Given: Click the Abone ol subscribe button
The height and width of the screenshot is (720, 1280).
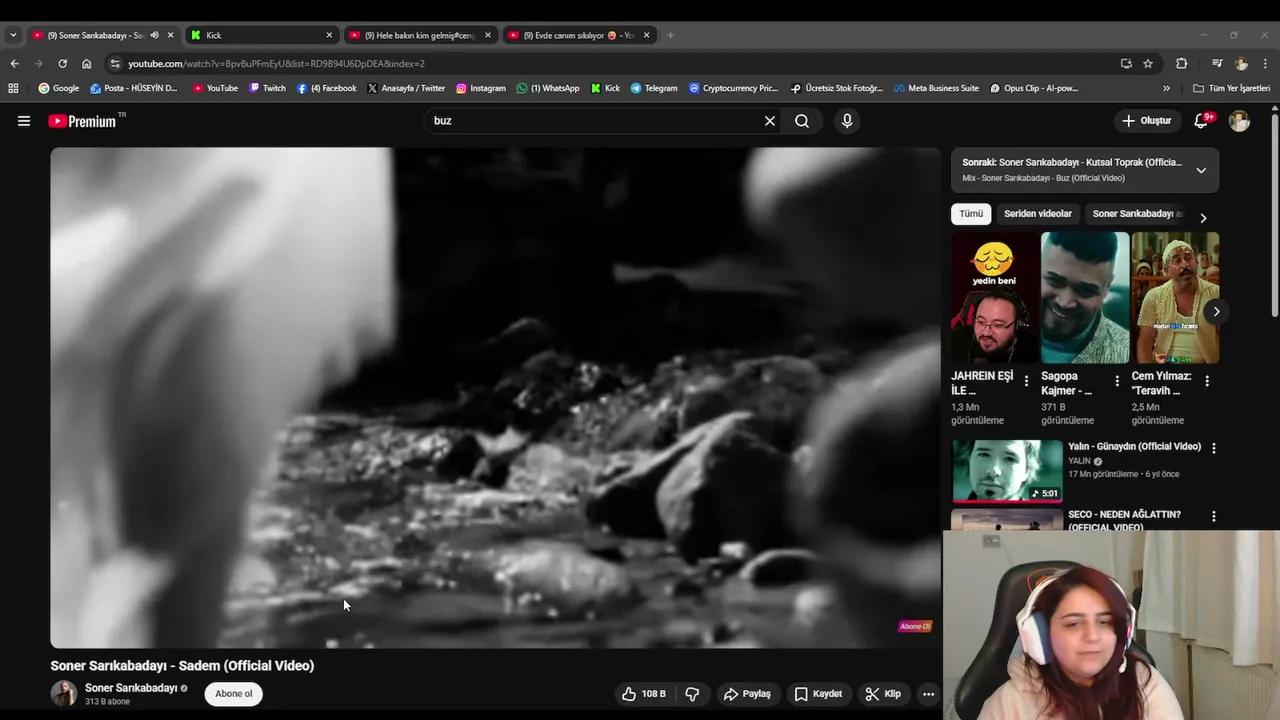Looking at the screenshot, I should (x=234, y=694).
